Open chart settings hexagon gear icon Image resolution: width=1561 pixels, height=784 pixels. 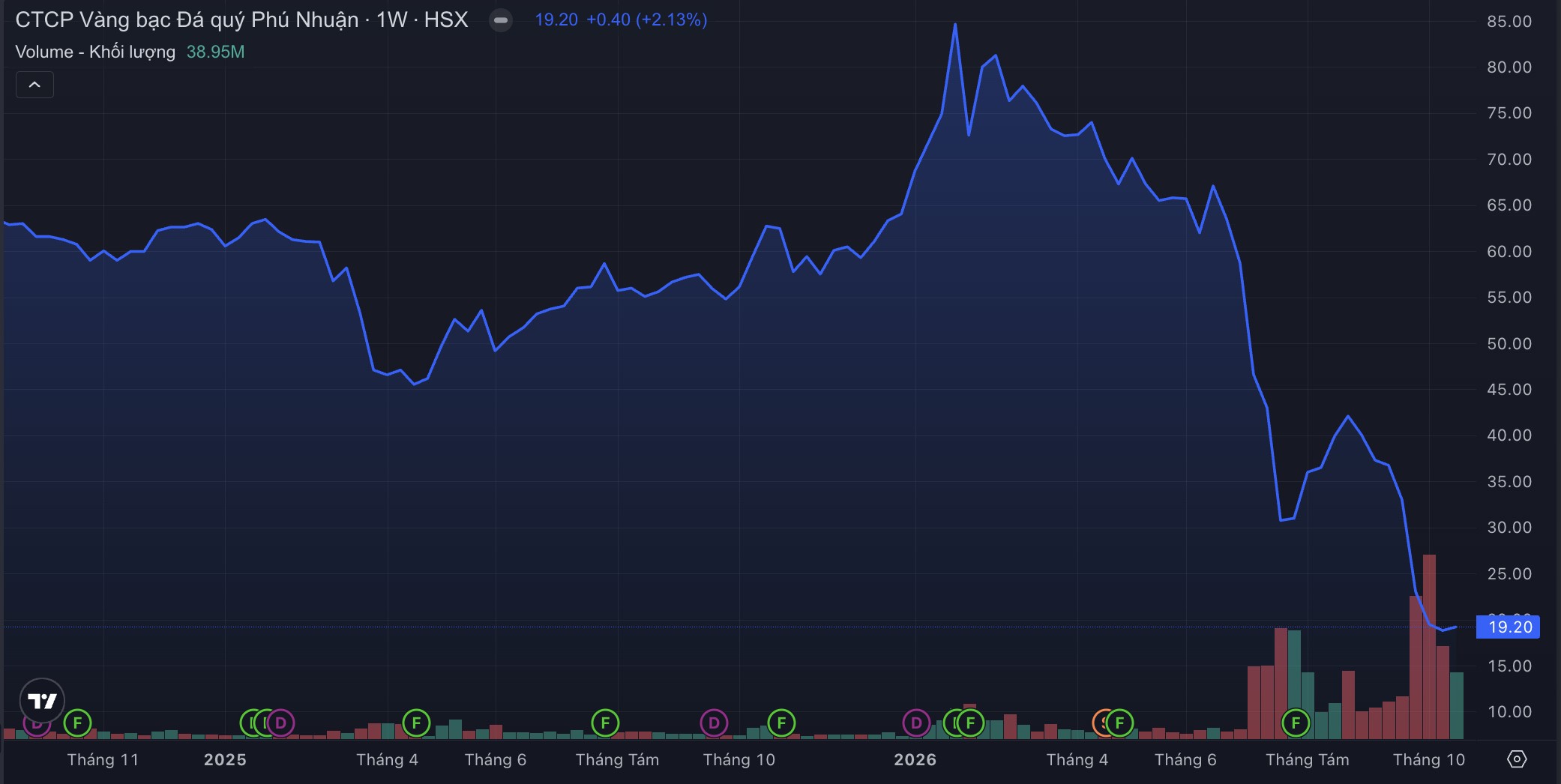point(1516,759)
